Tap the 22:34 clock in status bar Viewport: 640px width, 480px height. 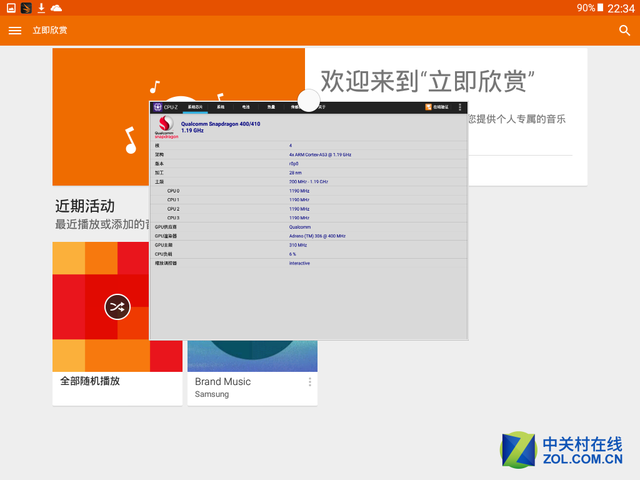click(621, 8)
